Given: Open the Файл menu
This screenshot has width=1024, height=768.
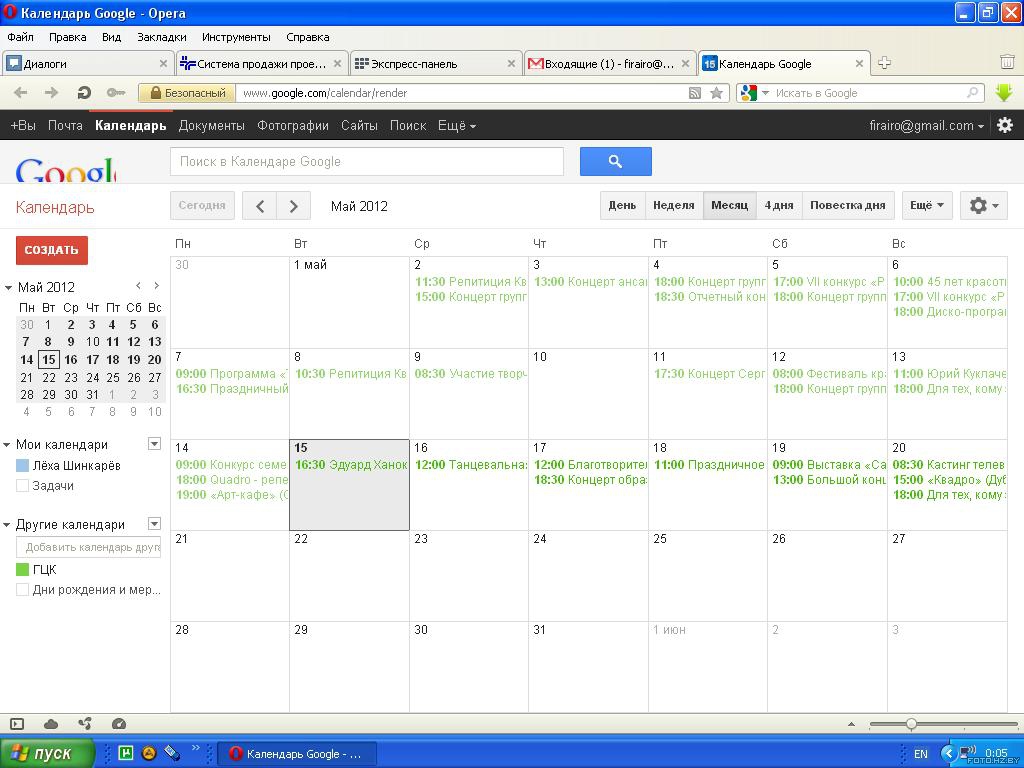Looking at the screenshot, I should [x=20, y=37].
